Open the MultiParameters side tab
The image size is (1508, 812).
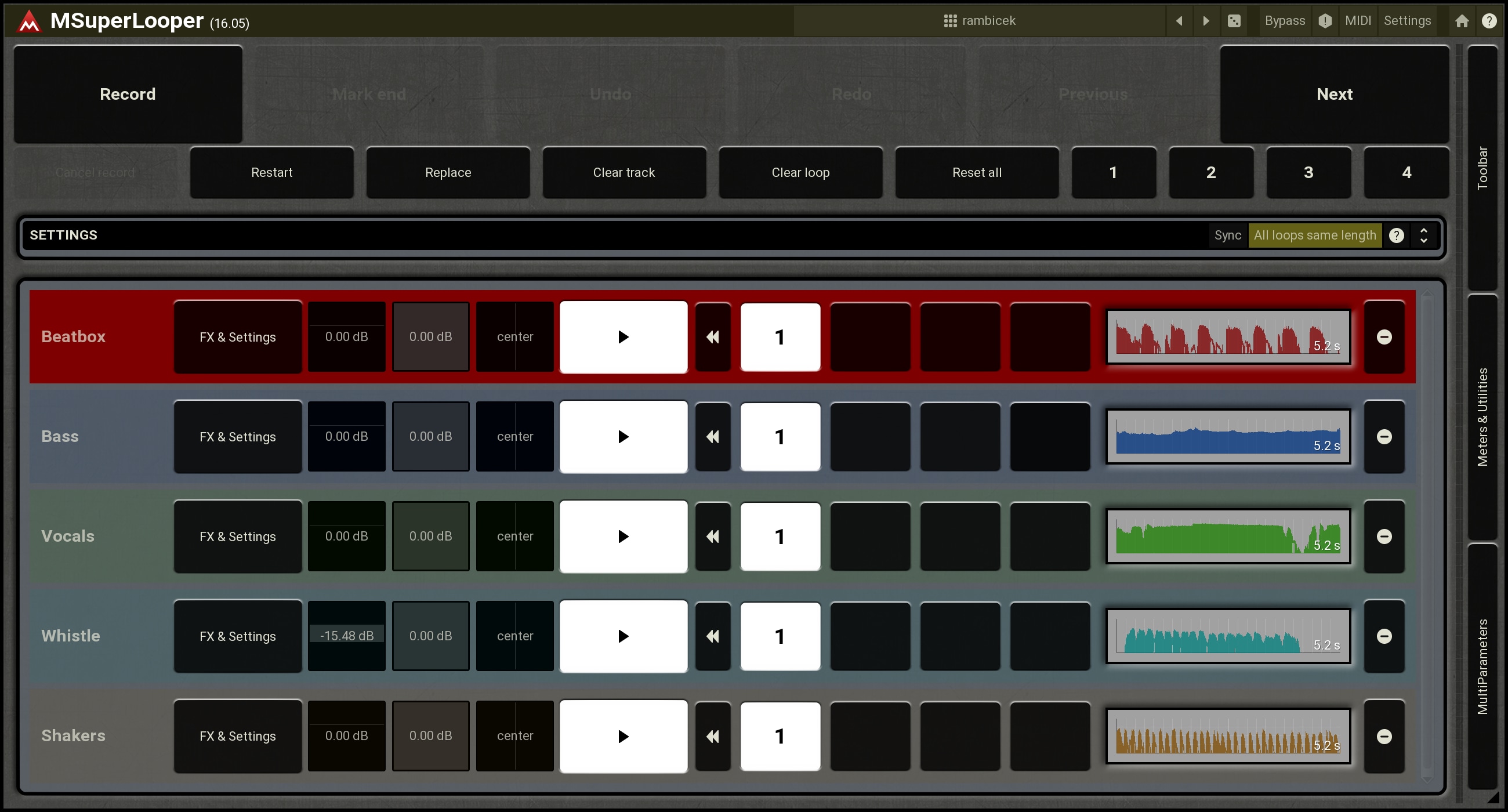(1482, 666)
